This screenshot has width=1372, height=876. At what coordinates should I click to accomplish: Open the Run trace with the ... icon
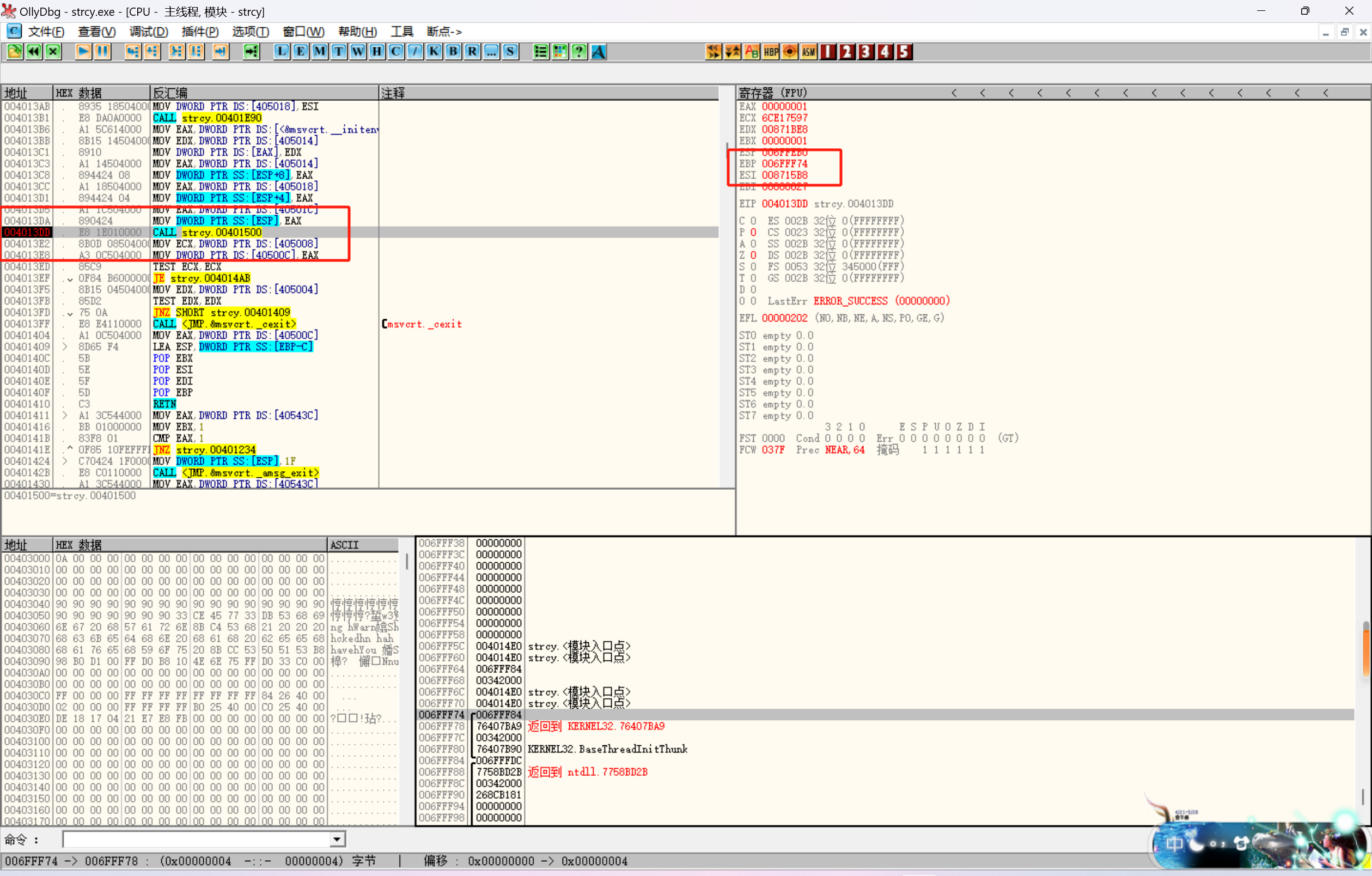coord(492,52)
